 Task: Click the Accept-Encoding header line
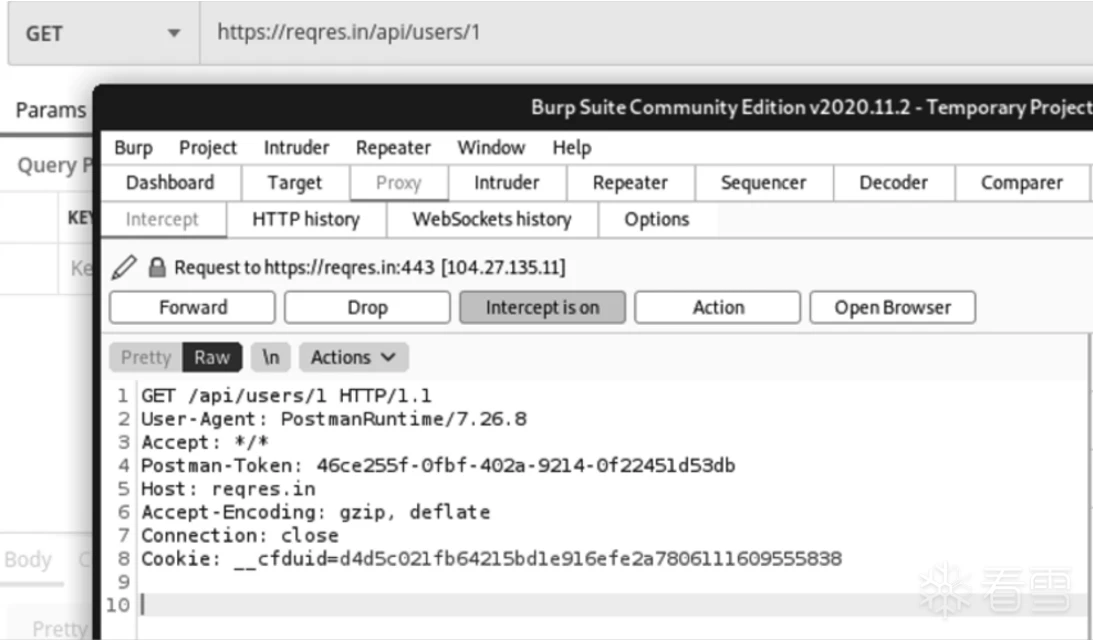click(316, 512)
